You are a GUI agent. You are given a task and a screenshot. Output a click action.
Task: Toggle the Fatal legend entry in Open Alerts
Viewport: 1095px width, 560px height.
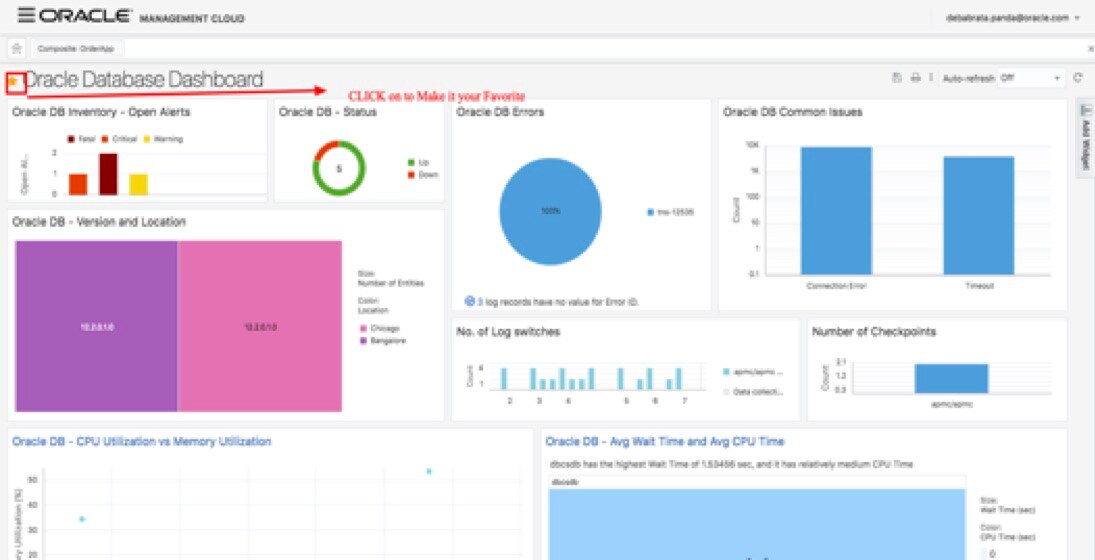(x=82, y=139)
